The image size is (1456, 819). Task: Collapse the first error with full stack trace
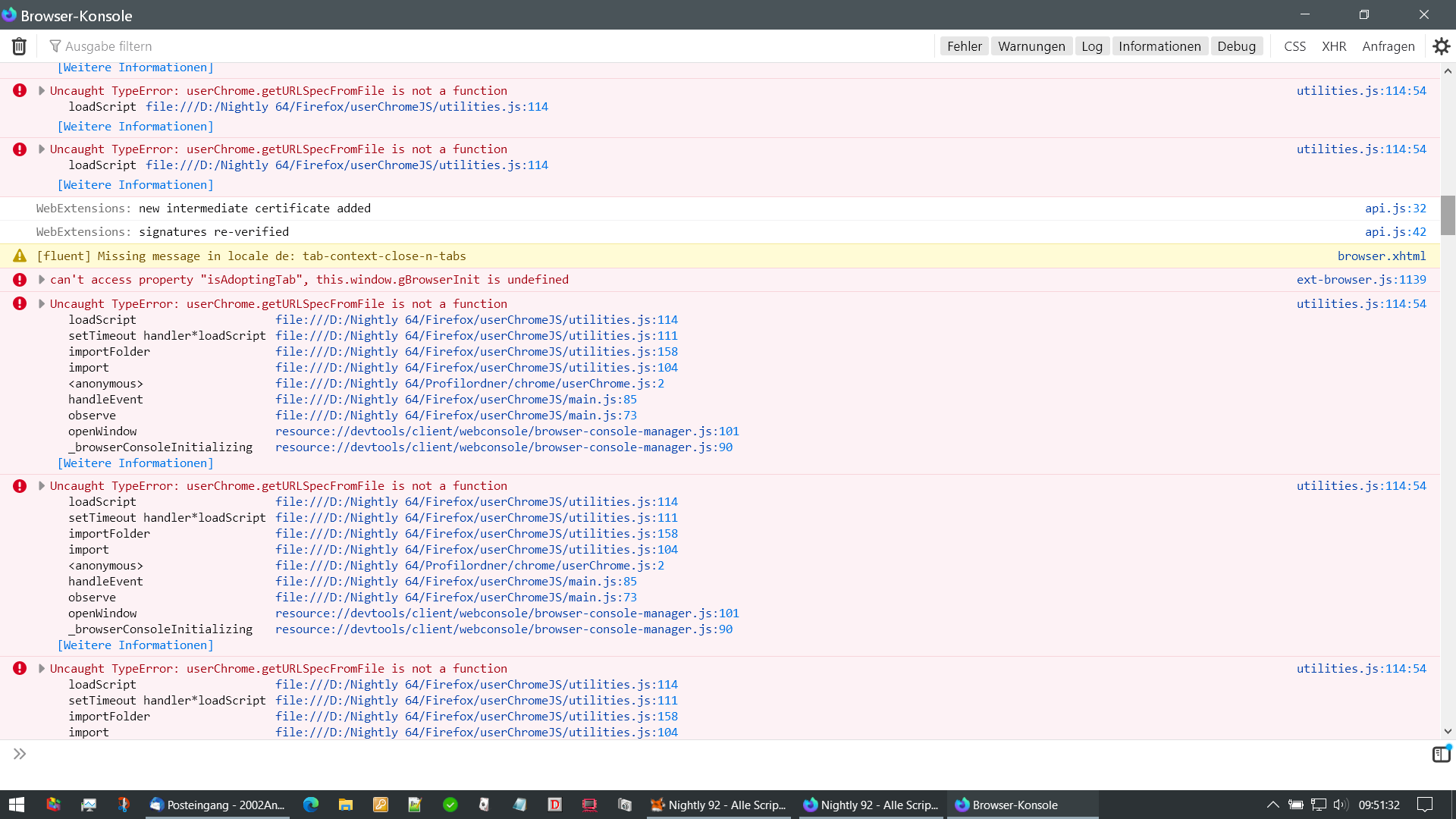42,304
